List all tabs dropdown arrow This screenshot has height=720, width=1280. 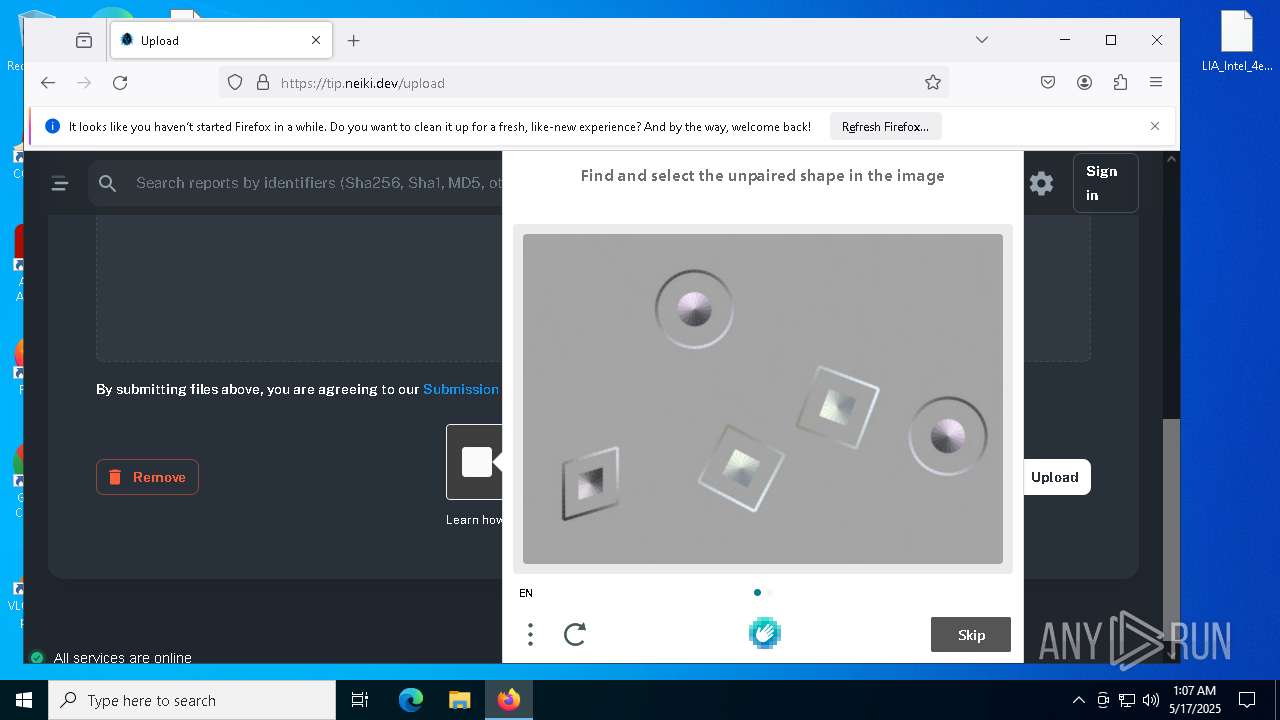(982, 40)
